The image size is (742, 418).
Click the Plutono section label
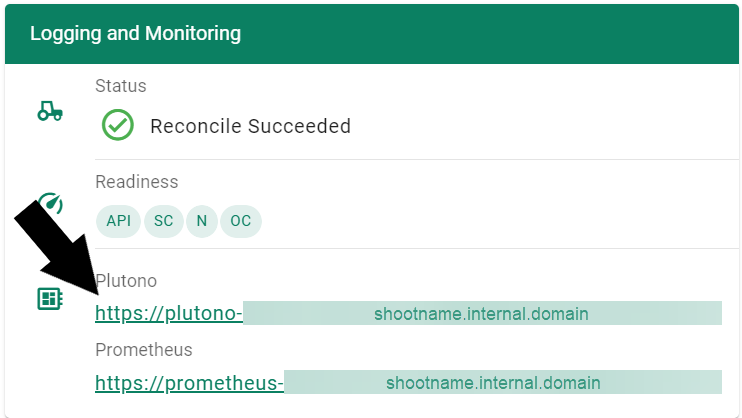(x=128, y=281)
